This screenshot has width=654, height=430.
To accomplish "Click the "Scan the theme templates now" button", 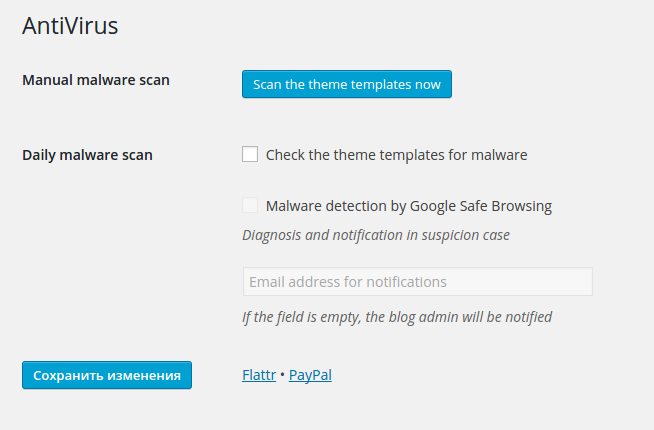I will (346, 84).
